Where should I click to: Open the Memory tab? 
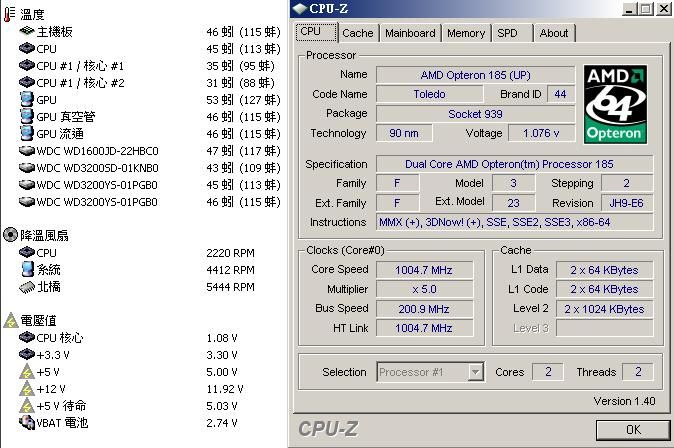[x=466, y=33]
